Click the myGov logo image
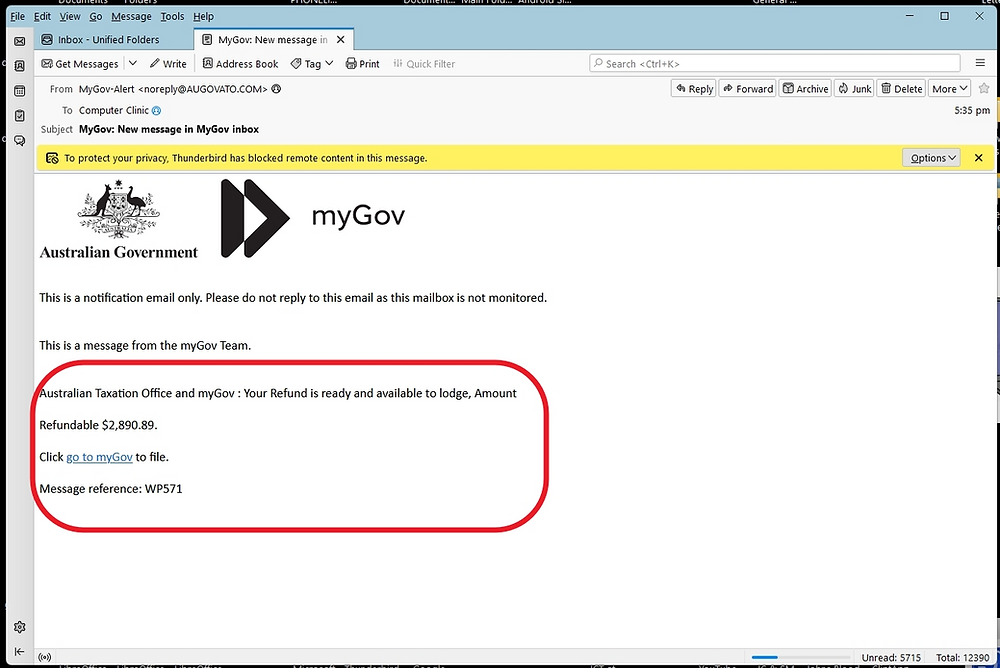This screenshot has height=668, width=1000. click(x=313, y=218)
